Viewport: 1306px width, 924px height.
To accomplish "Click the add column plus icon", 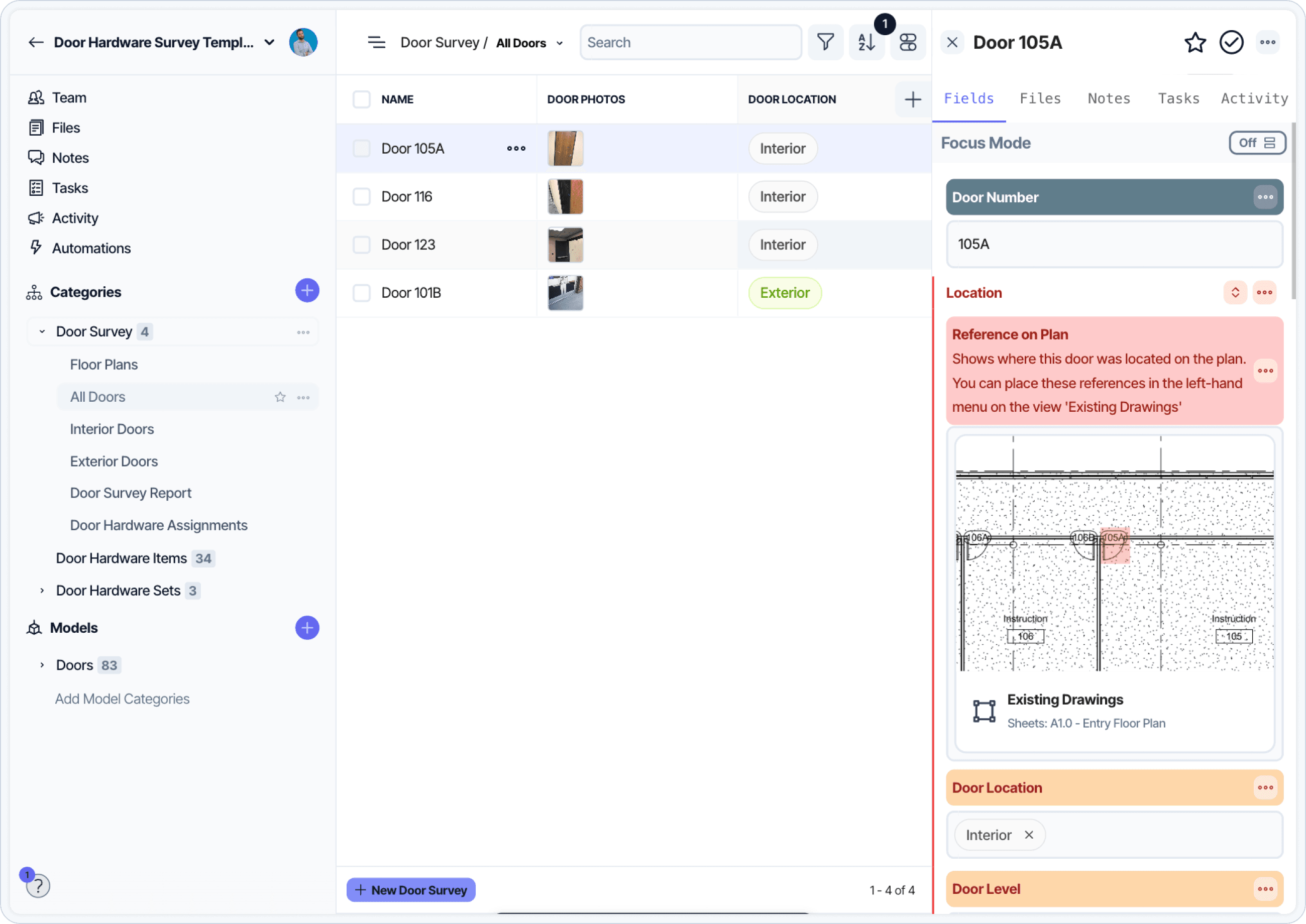I will coord(913,99).
